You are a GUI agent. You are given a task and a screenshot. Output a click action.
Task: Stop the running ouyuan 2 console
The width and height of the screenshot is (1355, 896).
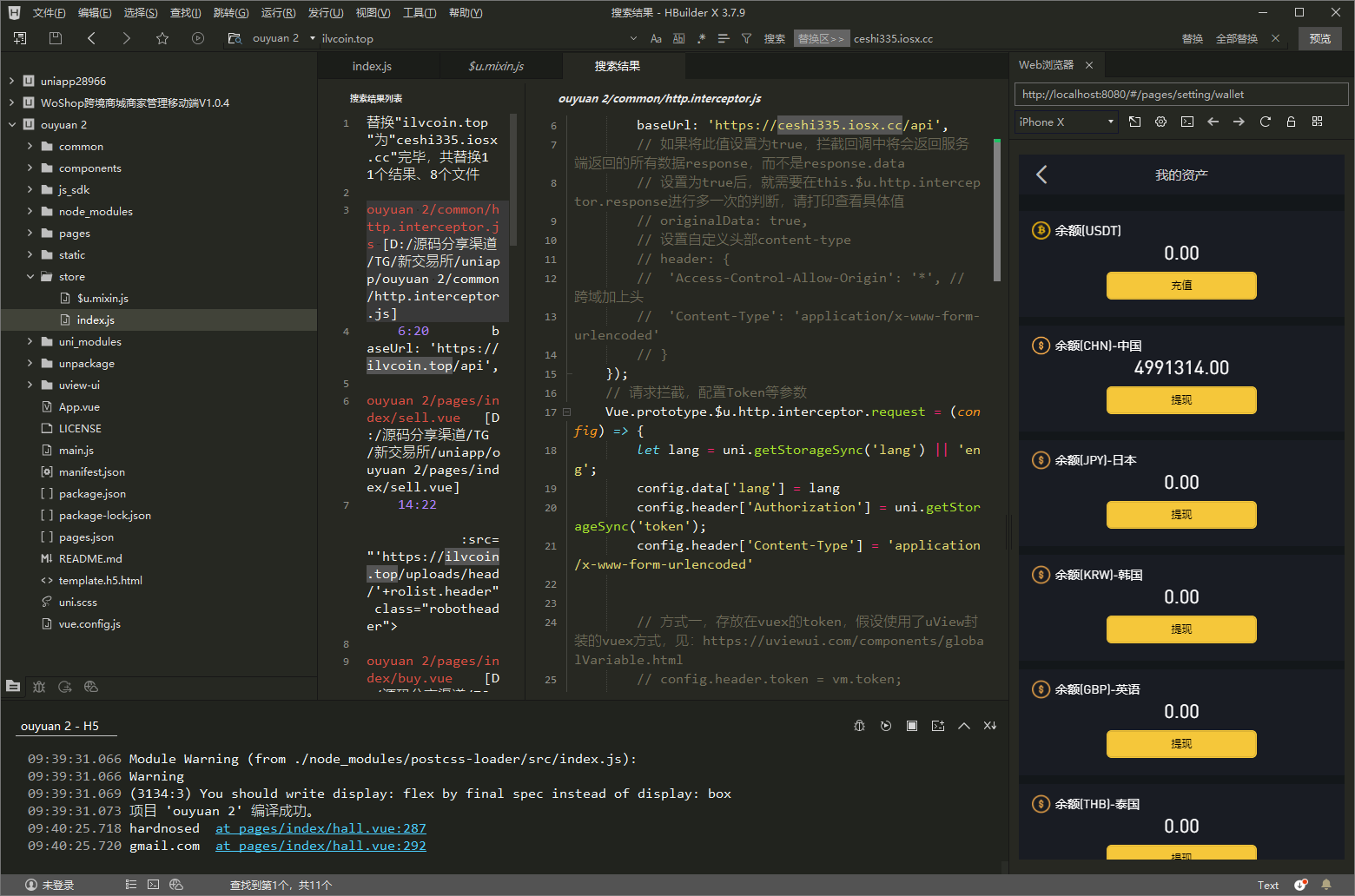coord(911,726)
